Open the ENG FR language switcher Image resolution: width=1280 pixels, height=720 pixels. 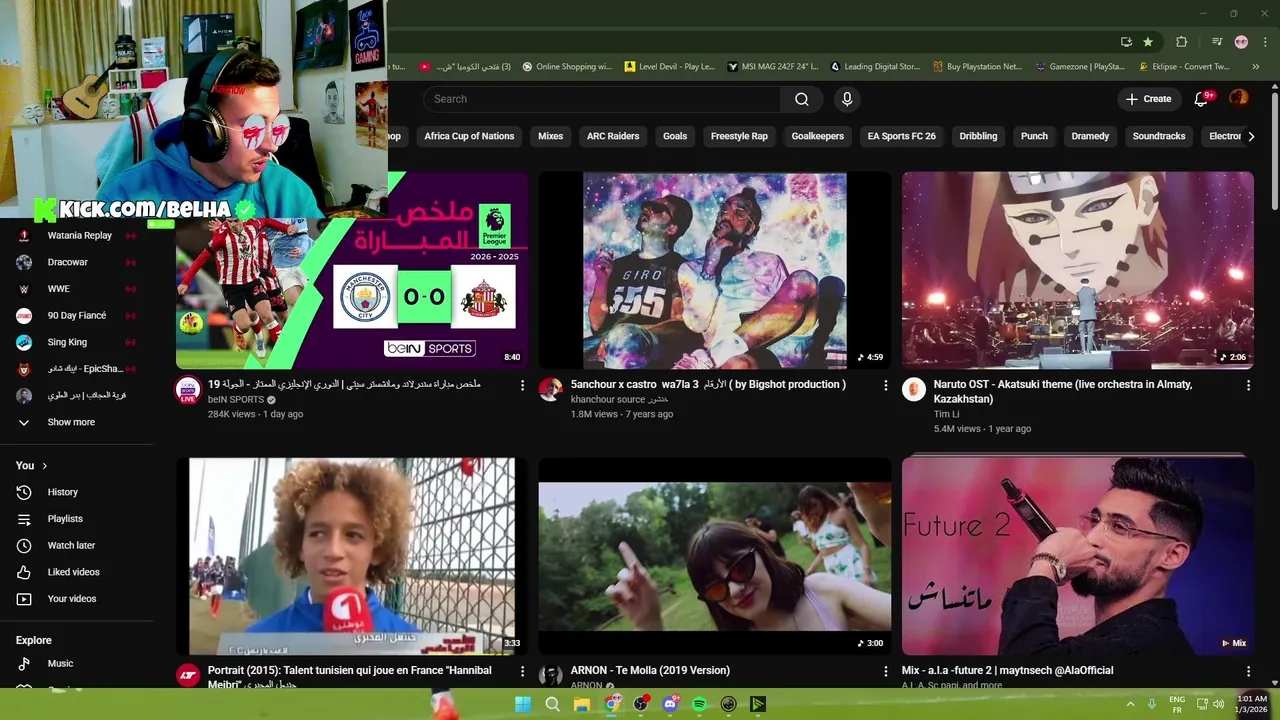pyautogui.click(x=1177, y=704)
